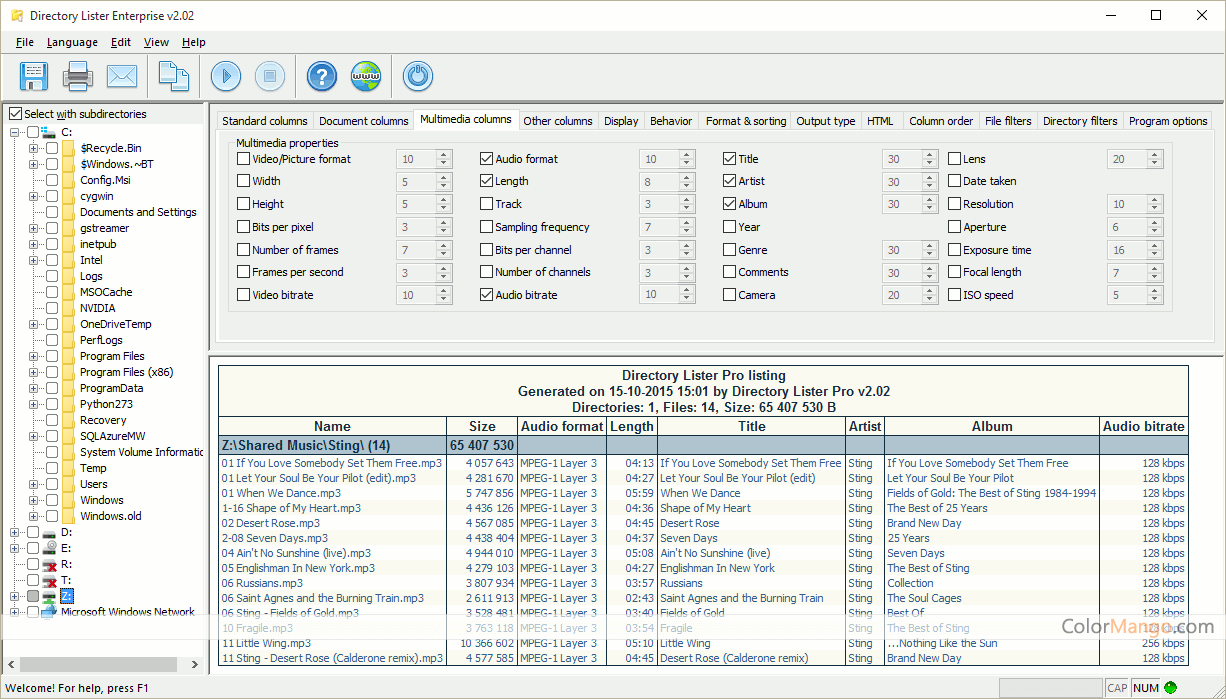
Task: Expand the Program Files folder node
Action: 33,356
